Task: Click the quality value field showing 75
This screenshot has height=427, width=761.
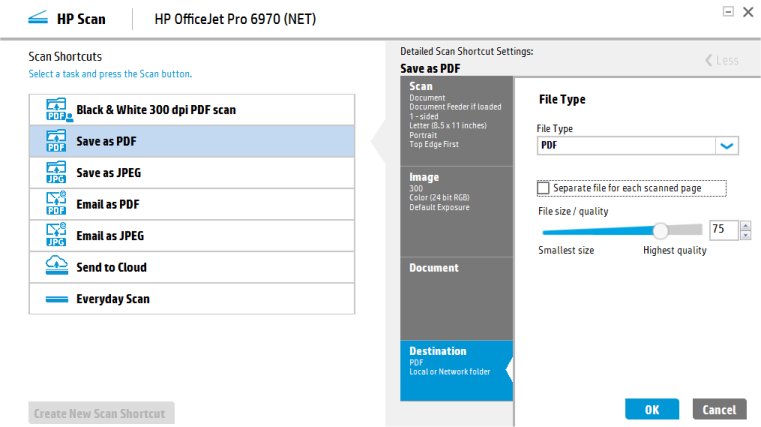Action: [x=722, y=230]
